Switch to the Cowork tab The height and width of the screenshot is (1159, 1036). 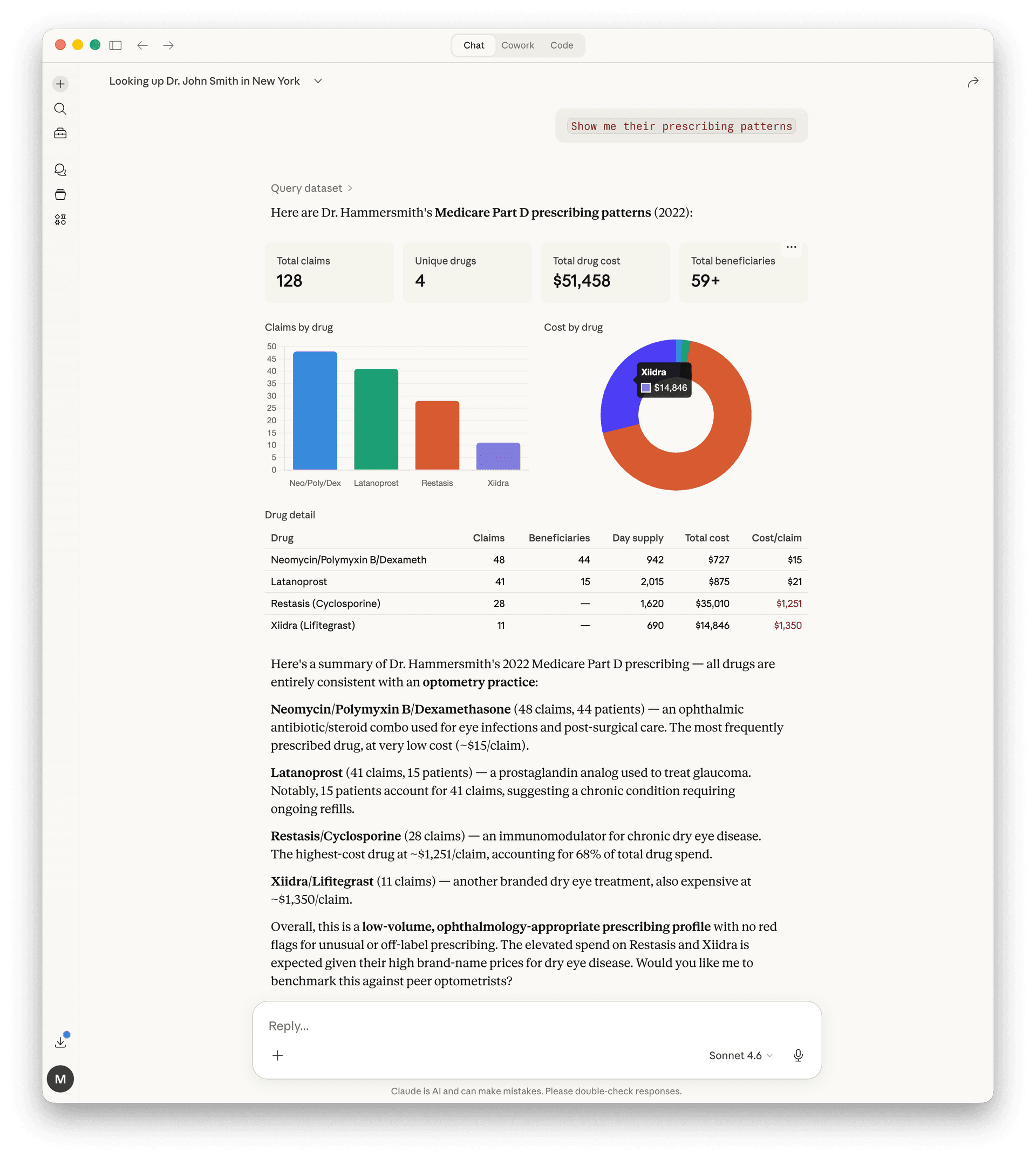[x=517, y=45]
